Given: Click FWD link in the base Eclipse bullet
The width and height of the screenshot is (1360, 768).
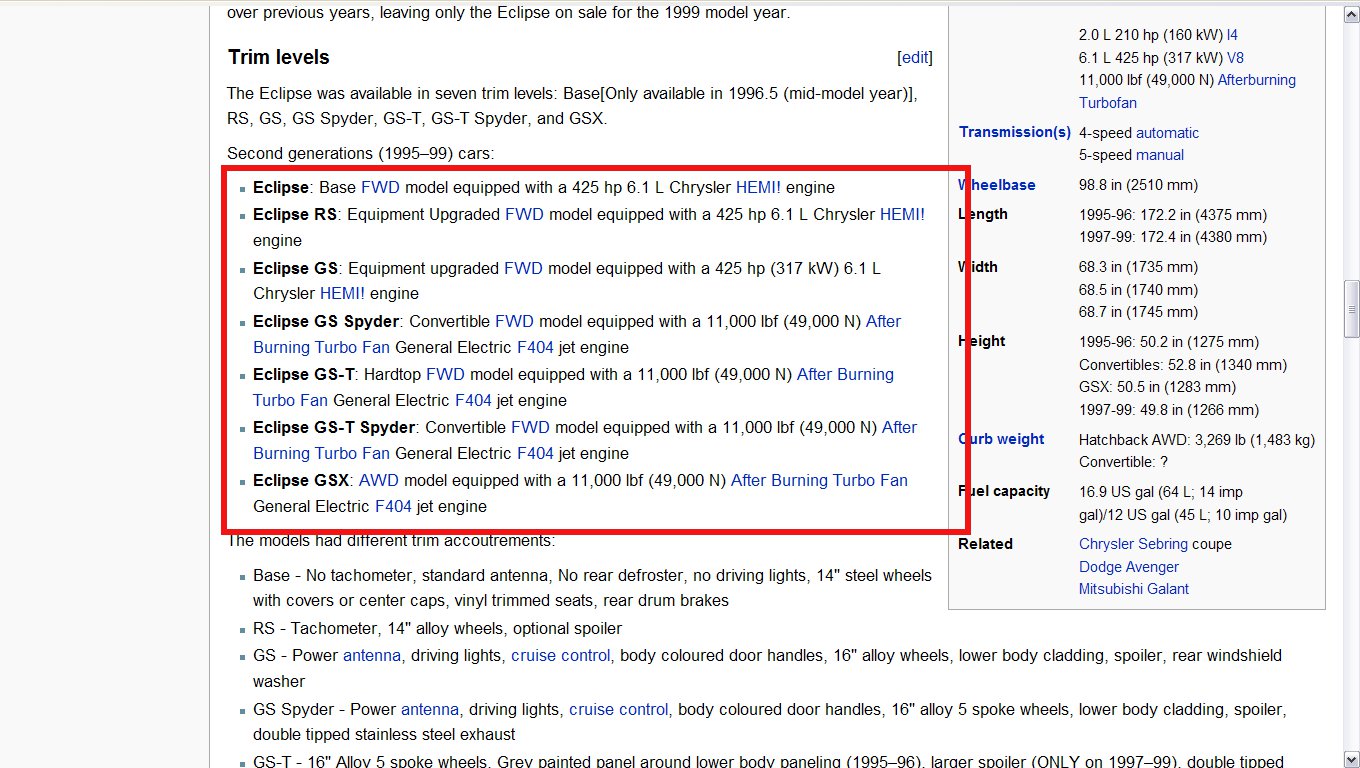Looking at the screenshot, I should click(380, 187).
